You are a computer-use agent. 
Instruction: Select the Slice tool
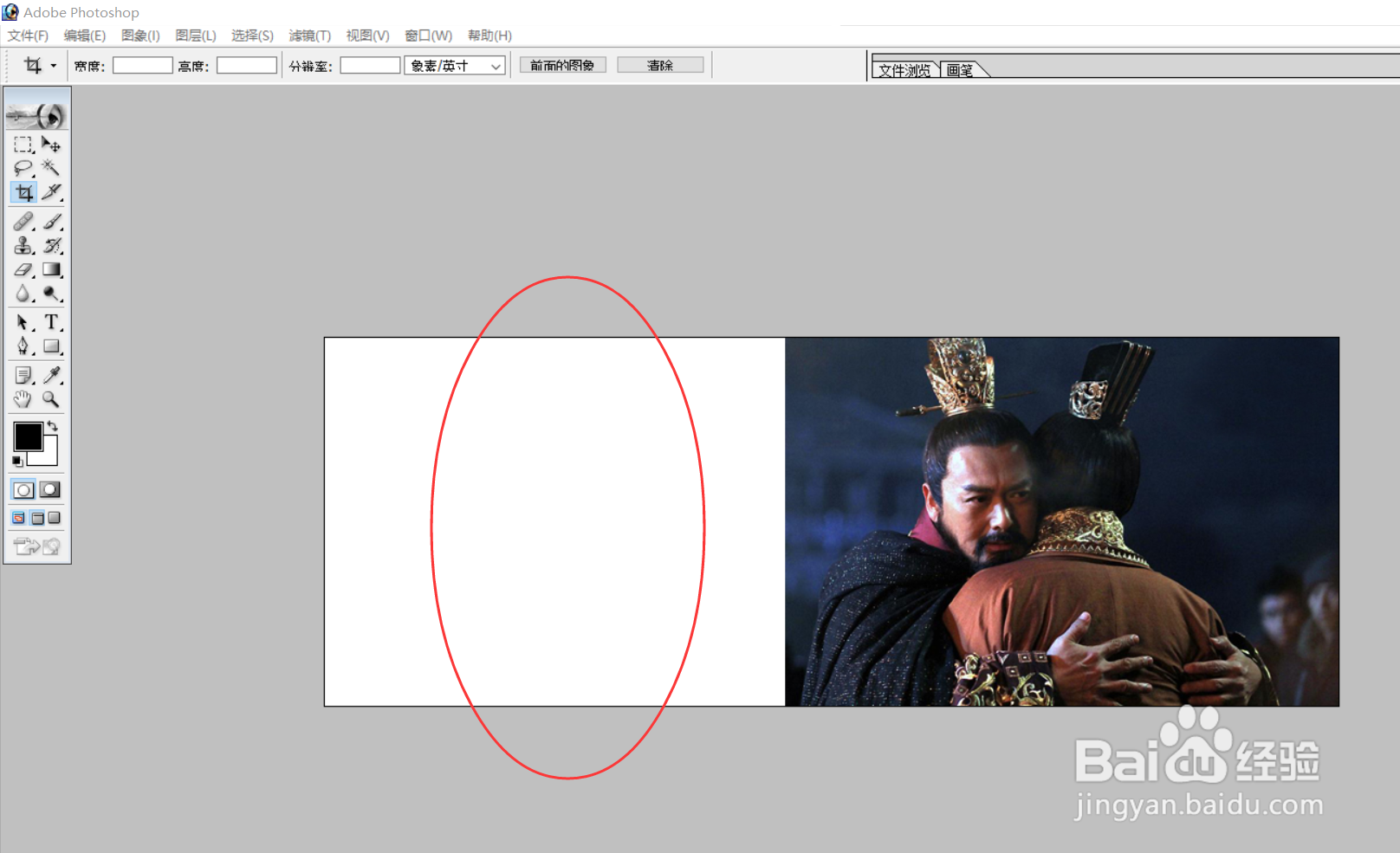pos(51,192)
